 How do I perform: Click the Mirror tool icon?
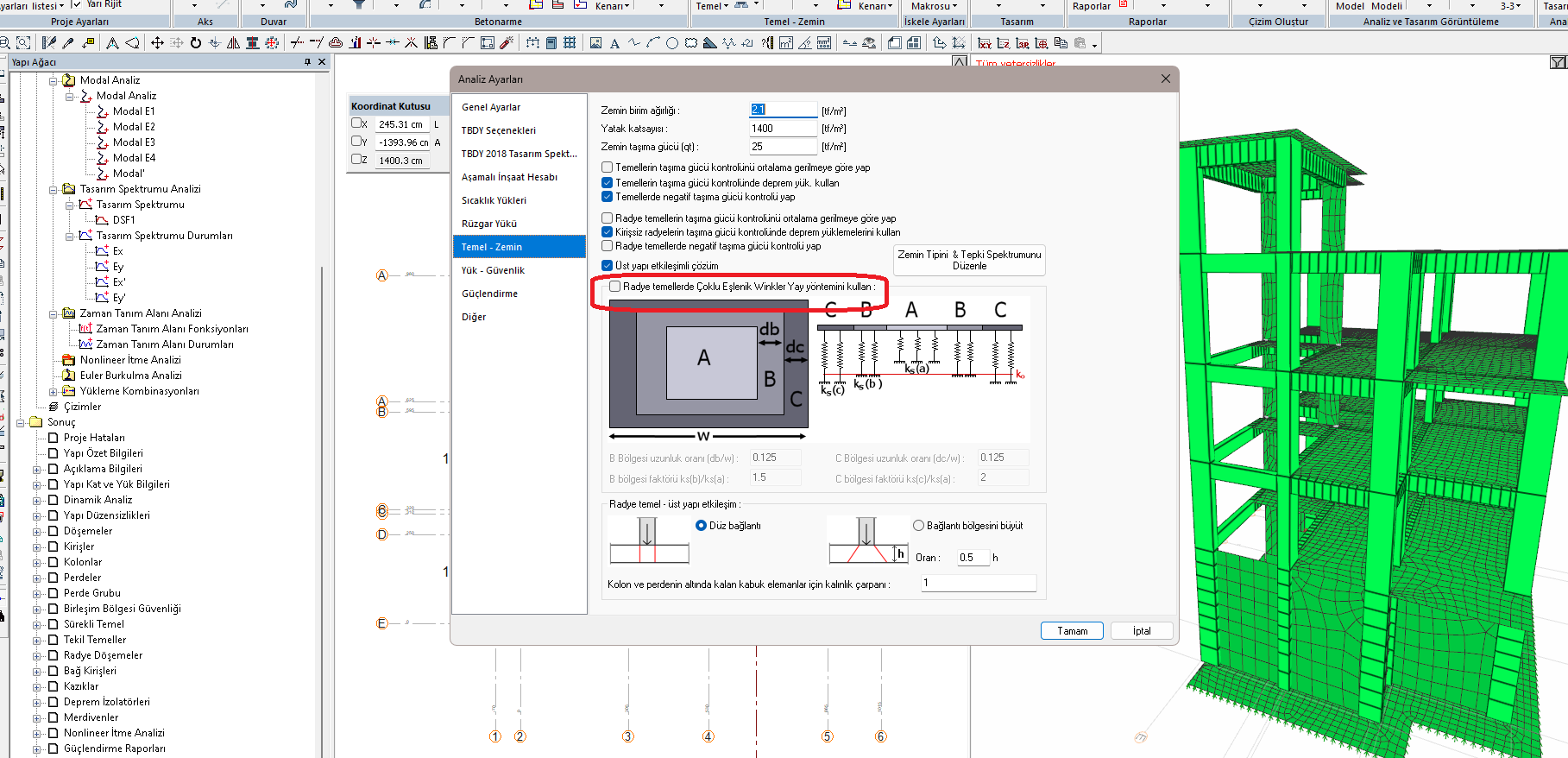point(233,42)
